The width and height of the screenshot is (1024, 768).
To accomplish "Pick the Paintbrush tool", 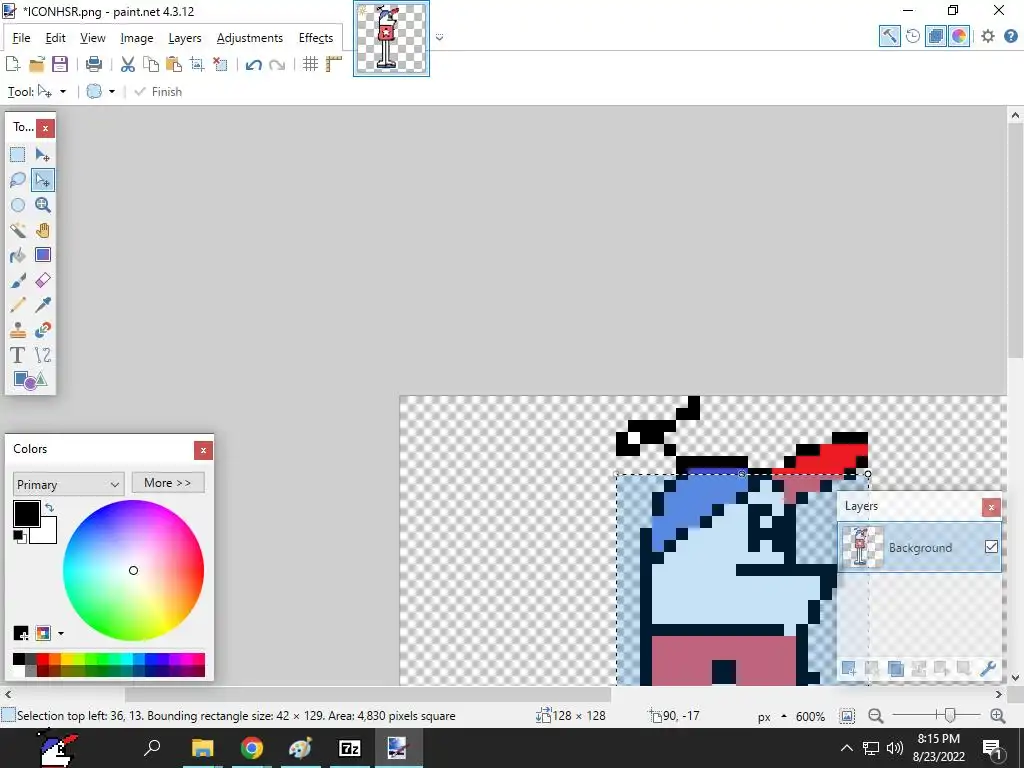I will [x=18, y=280].
